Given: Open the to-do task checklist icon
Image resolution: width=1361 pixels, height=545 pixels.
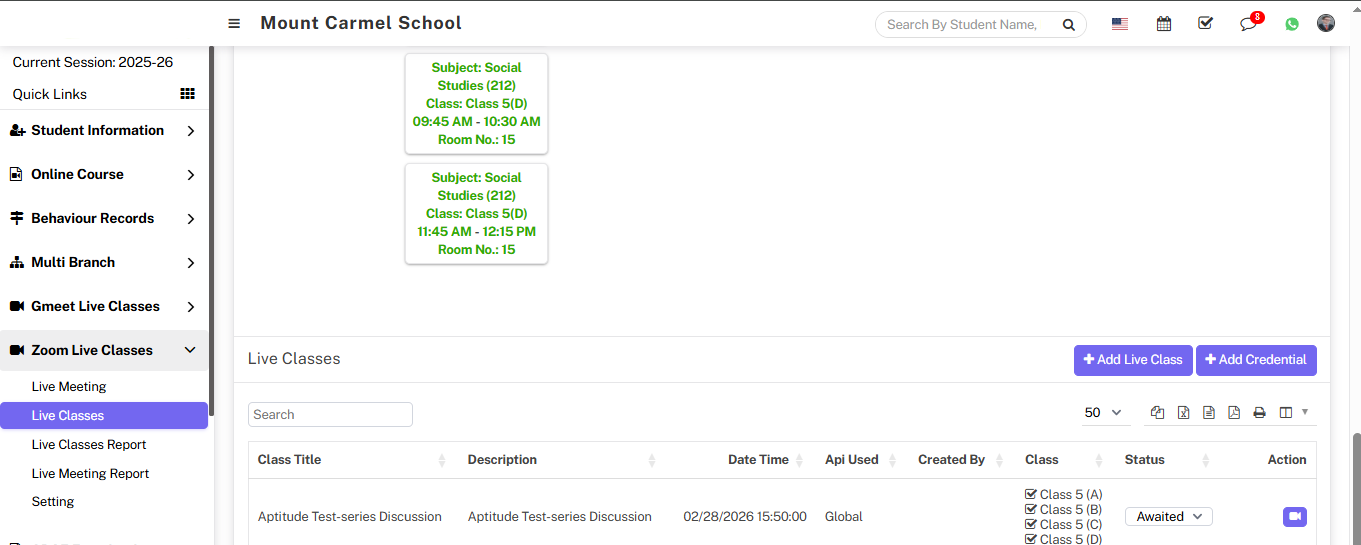Looking at the screenshot, I should pos(1205,24).
